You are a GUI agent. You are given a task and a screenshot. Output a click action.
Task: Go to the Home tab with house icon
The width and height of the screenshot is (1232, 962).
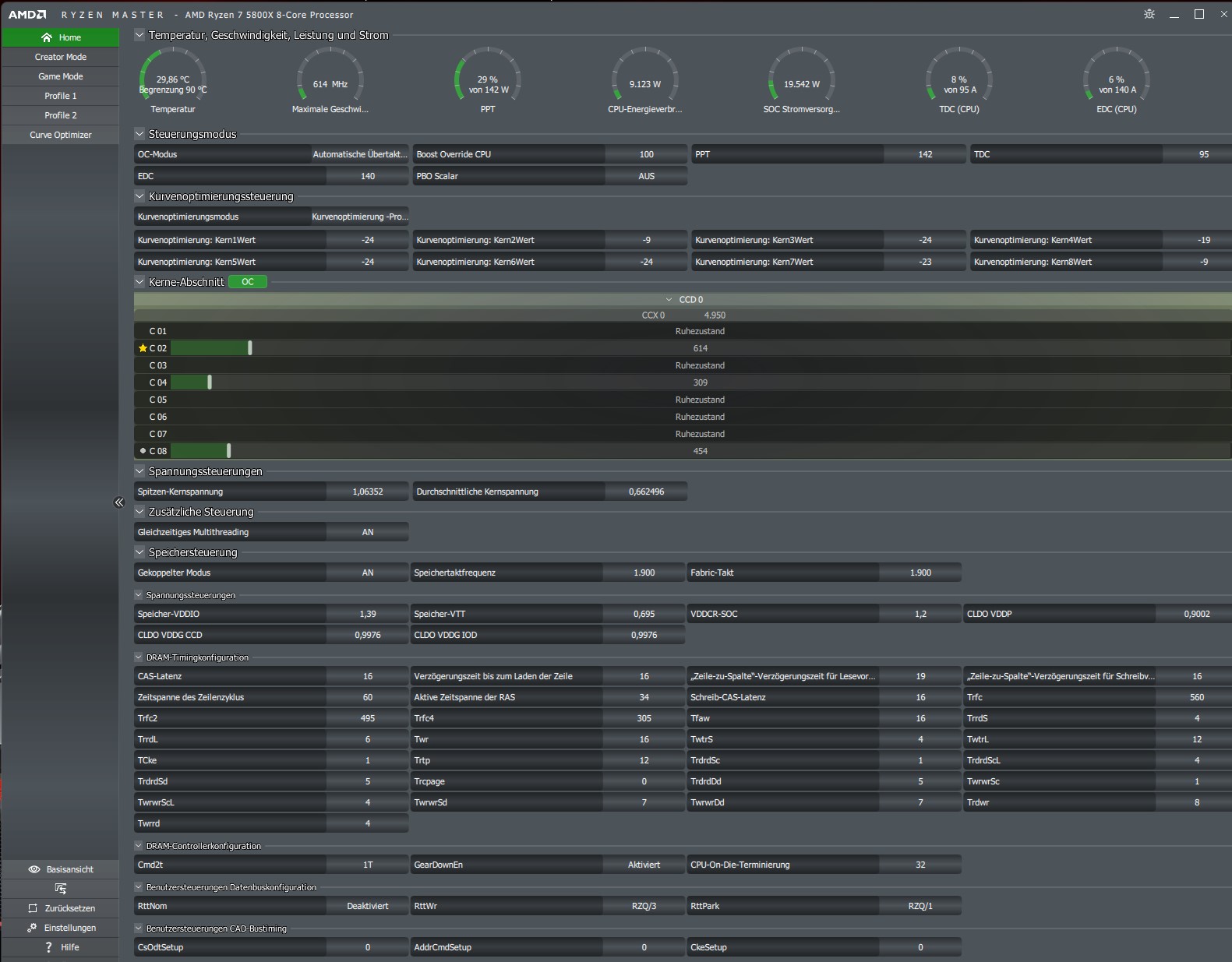tap(61, 37)
